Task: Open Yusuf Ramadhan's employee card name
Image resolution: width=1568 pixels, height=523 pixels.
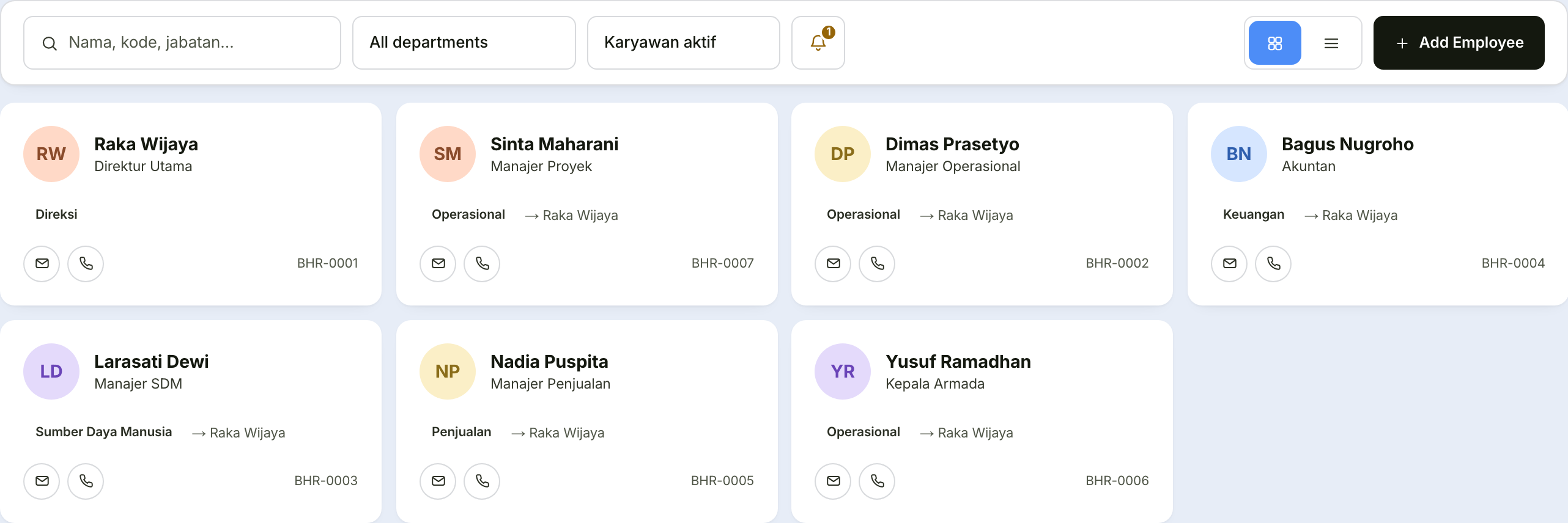Action: [958, 362]
